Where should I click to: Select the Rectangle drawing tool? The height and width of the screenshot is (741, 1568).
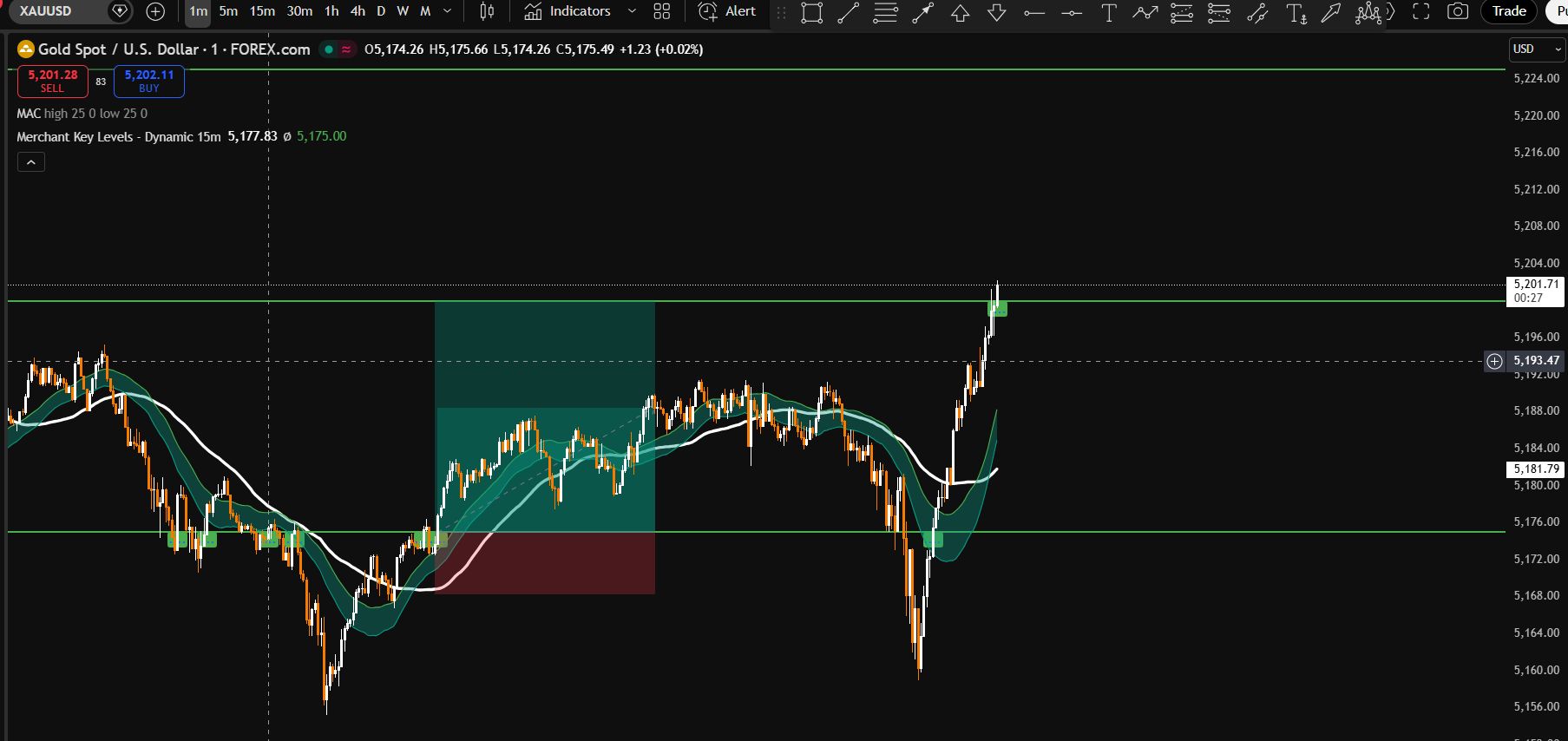coord(811,12)
